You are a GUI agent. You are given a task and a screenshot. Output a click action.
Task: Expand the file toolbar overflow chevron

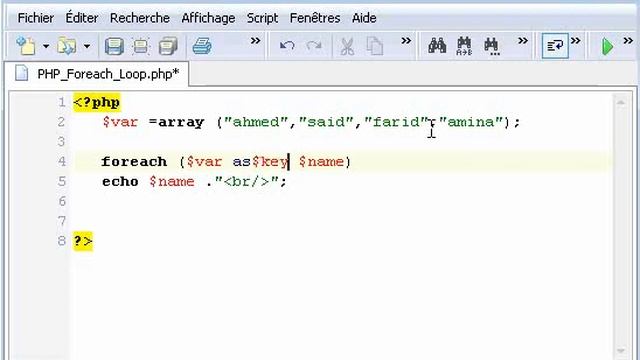pos(256,41)
